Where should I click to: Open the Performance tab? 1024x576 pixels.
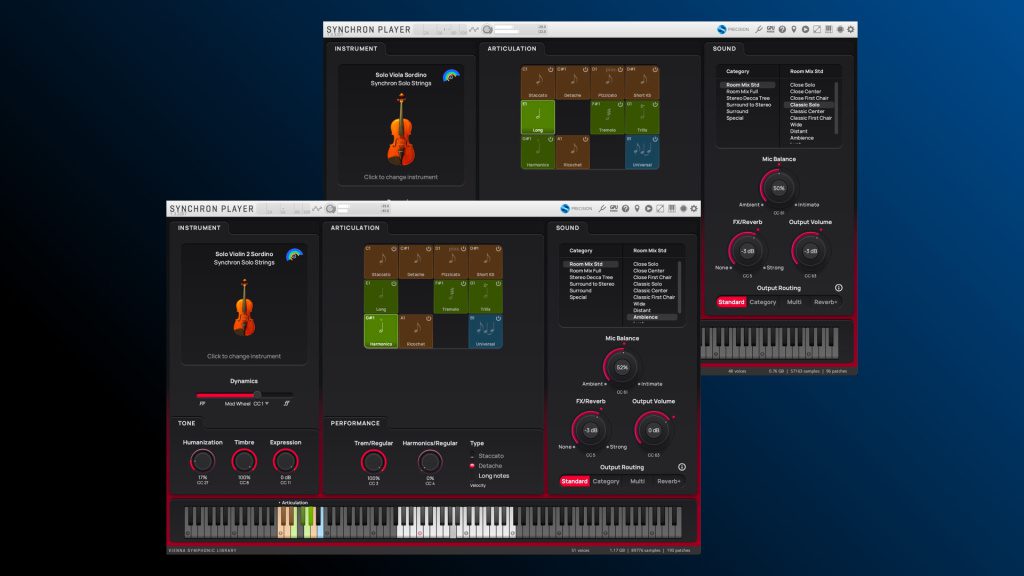(x=355, y=423)
